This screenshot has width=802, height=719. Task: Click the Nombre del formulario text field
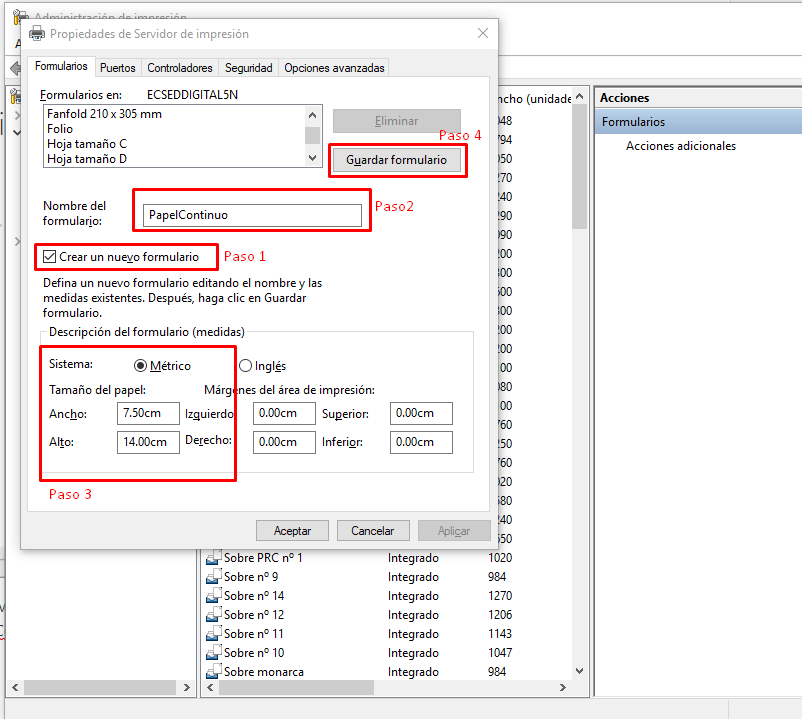point(252,215)
